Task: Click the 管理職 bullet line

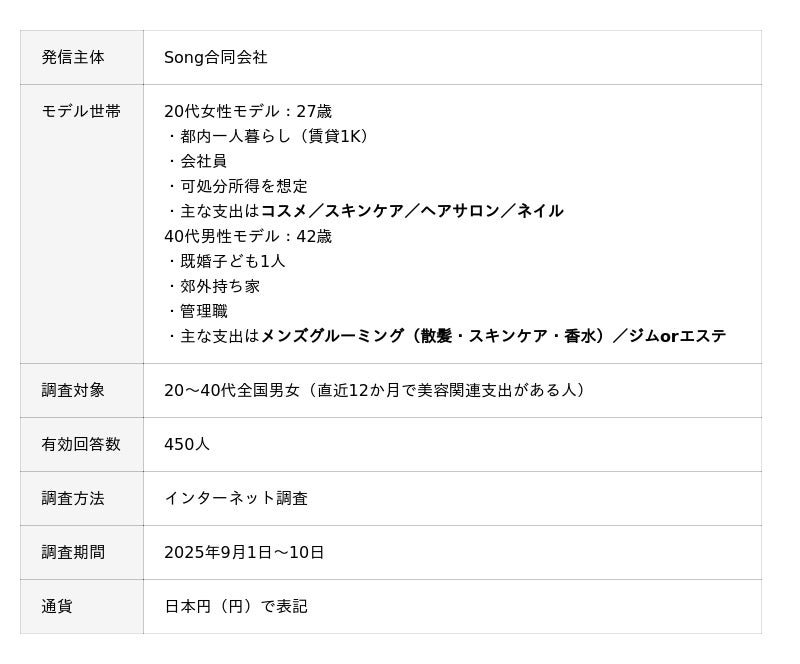Action: coord(203,312)
